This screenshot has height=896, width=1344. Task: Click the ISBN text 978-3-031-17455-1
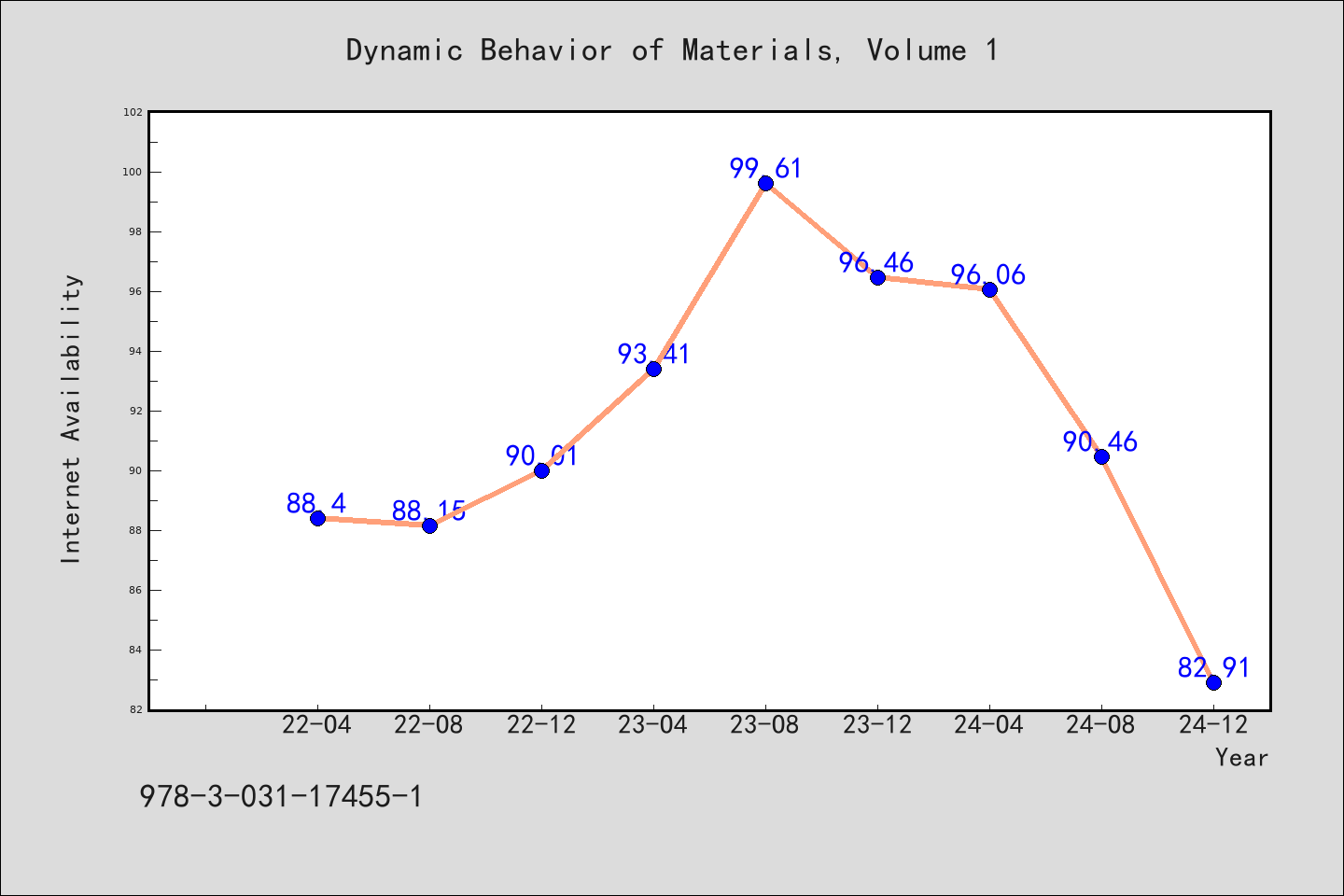pos(281,796)
